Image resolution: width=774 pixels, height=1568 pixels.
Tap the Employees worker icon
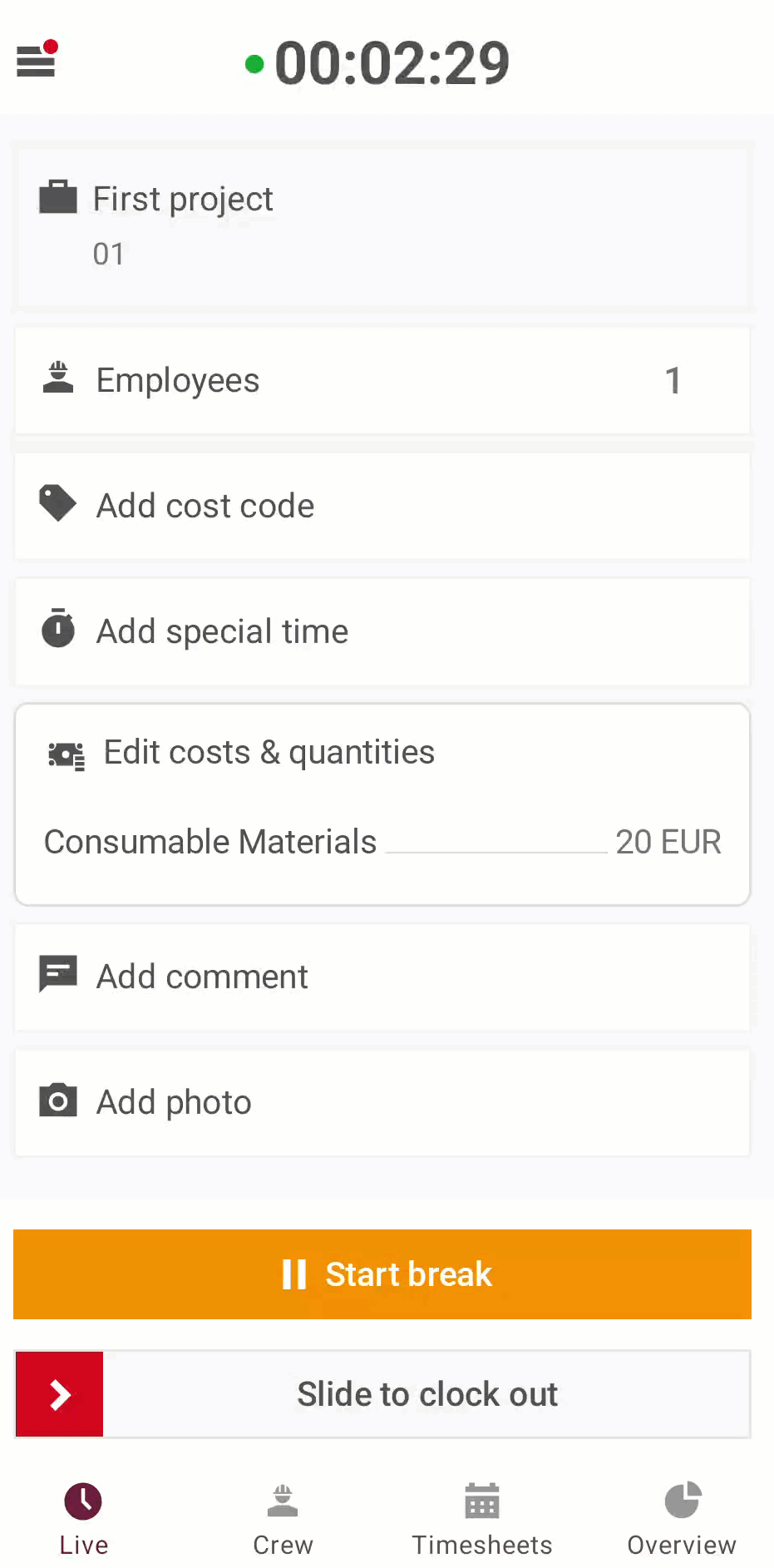58,379
